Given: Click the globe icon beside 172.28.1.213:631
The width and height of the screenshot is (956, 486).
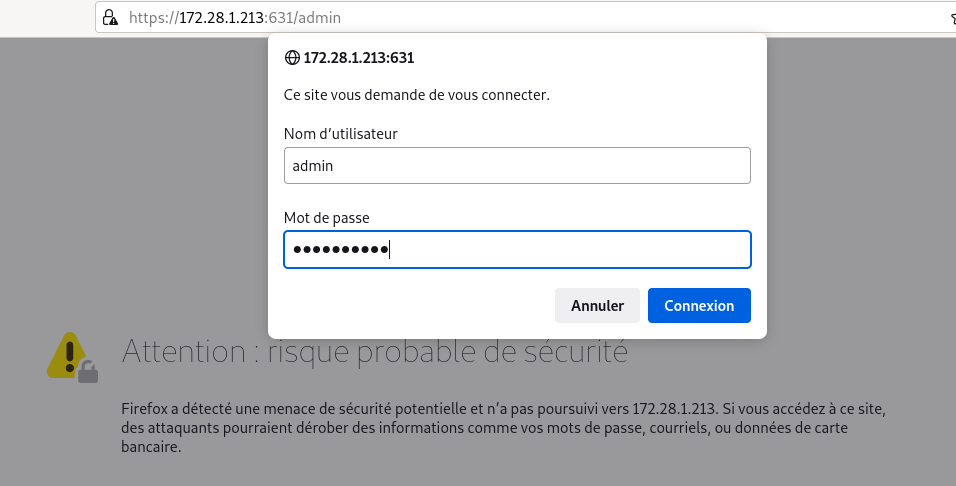Looking at the screenshot, I should tap(292, 57).
